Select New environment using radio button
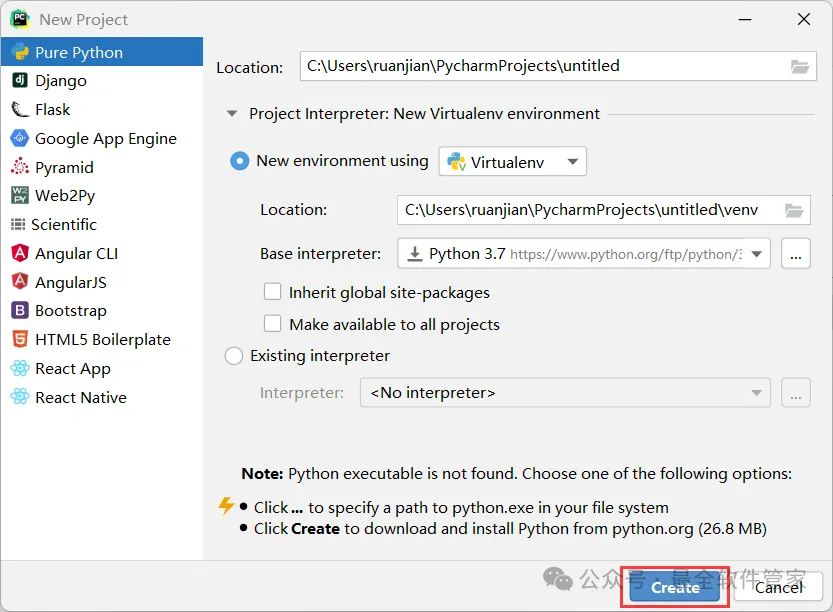833x612 pixels. [240, 161]
